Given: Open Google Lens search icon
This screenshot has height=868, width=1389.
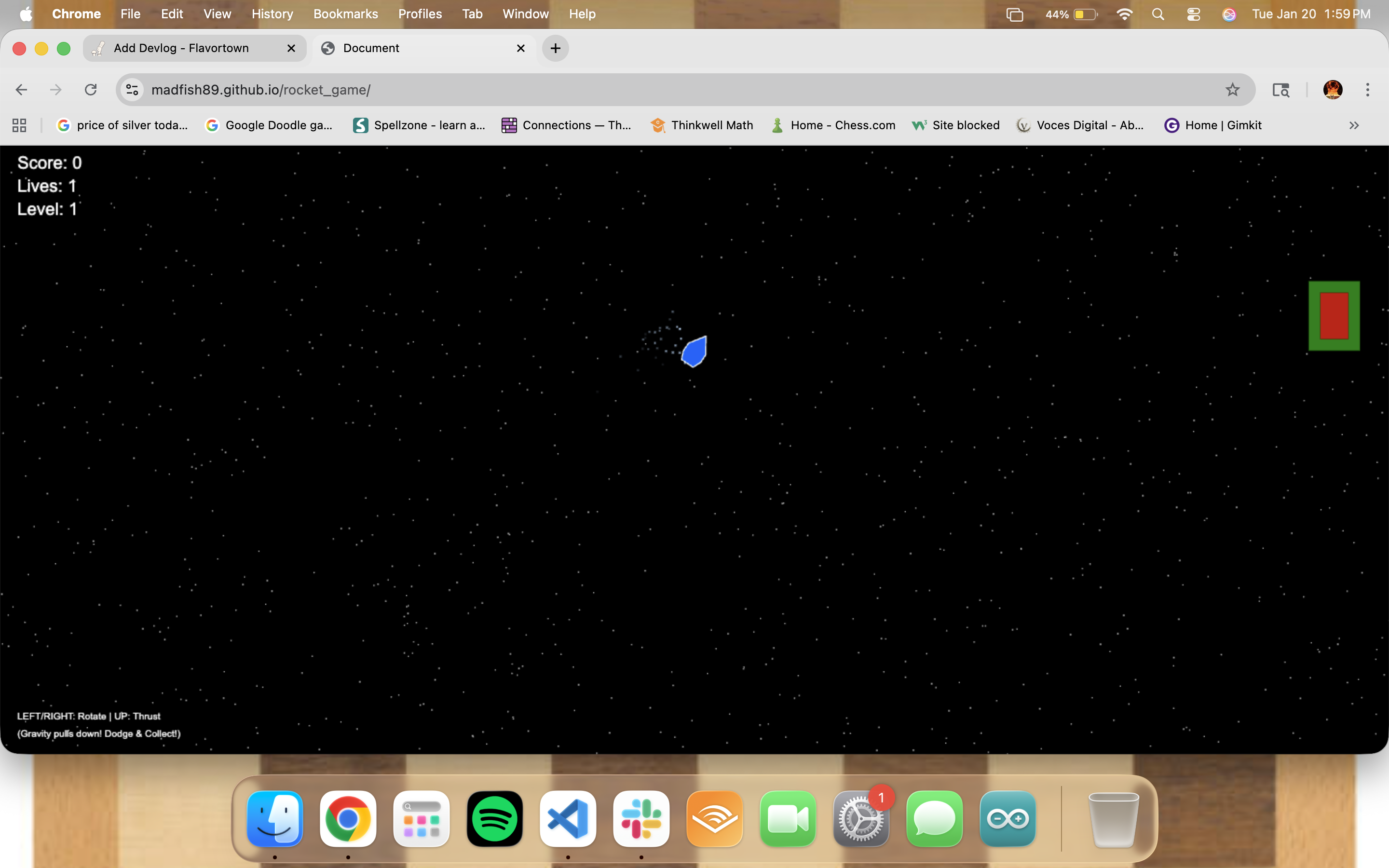Looking at the screenshot, I should point(1280,90).
